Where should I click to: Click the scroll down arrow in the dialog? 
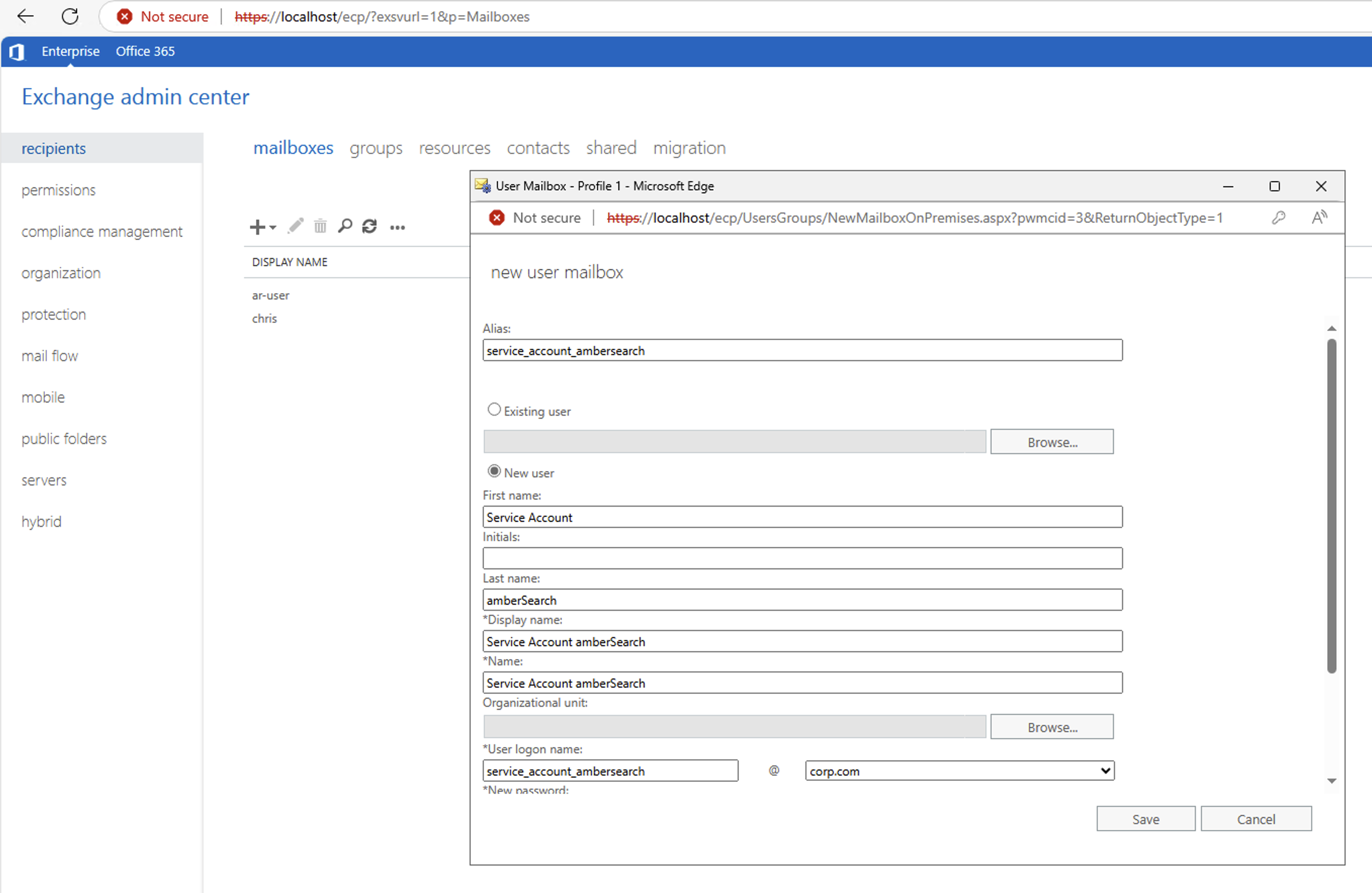tap(1332, 781)
